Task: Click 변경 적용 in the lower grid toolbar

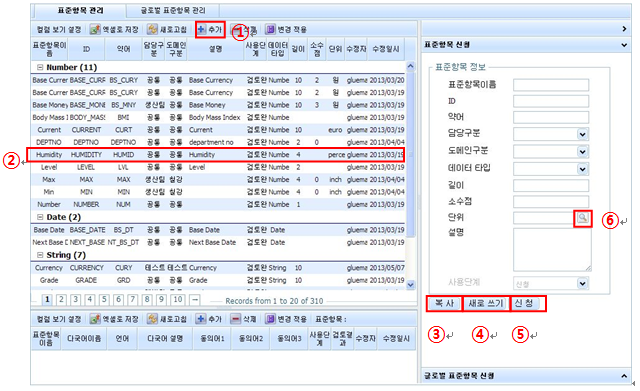Action: pyautogui.click(x=286, y=319)
